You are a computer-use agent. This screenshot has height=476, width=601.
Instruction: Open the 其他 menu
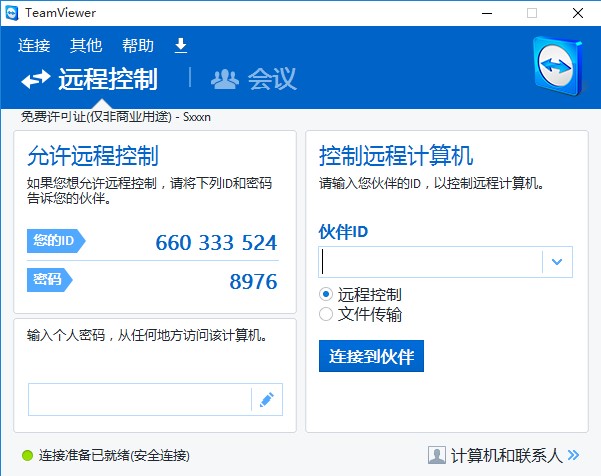86,46
